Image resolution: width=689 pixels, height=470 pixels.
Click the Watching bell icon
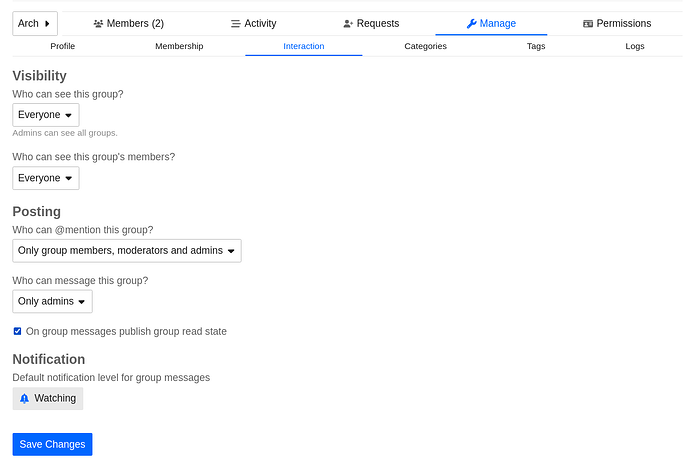[x=25, y=398]
